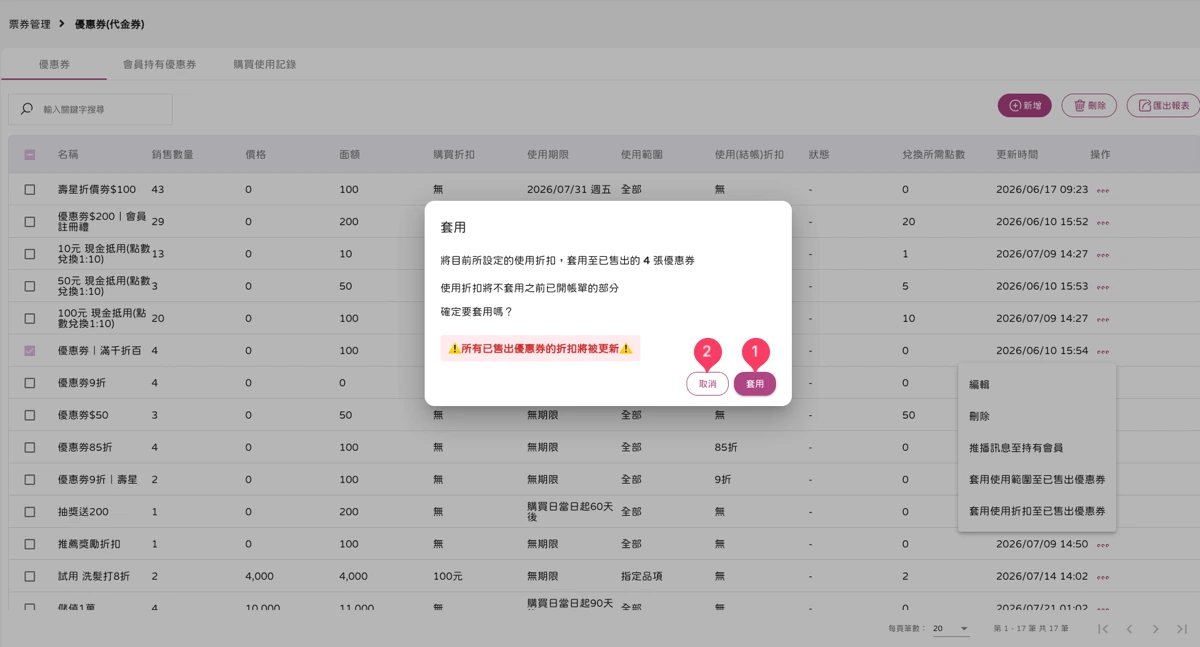Screen dimensions: 1200x647
Task: Click the 試用 洗髮打8折 name cell
Action: coord(95,576)
